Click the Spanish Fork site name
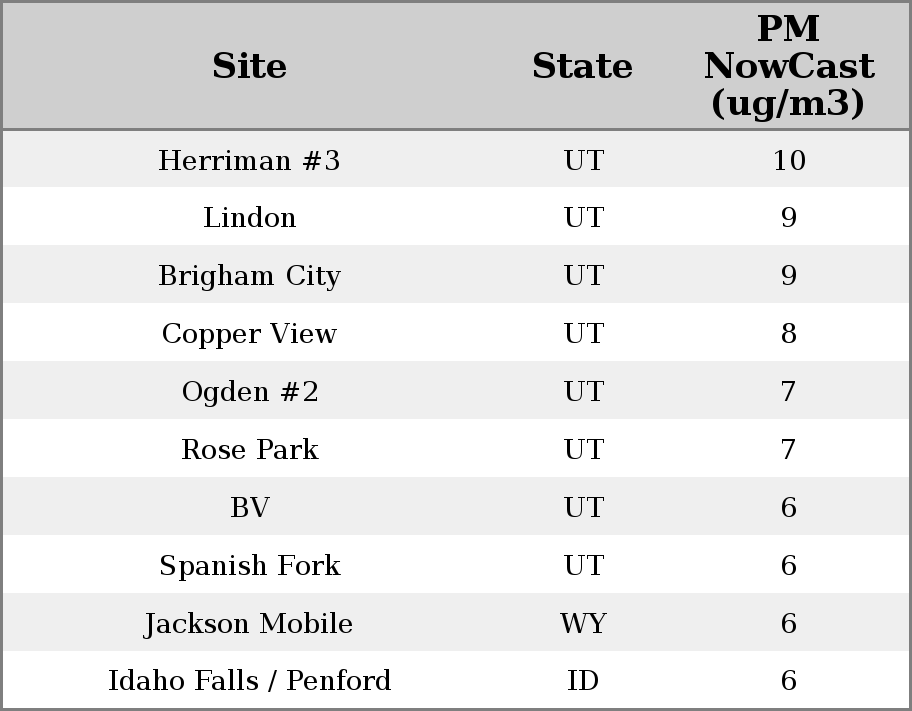This screenshot has height=711, width=912. [x=249, y=566]
